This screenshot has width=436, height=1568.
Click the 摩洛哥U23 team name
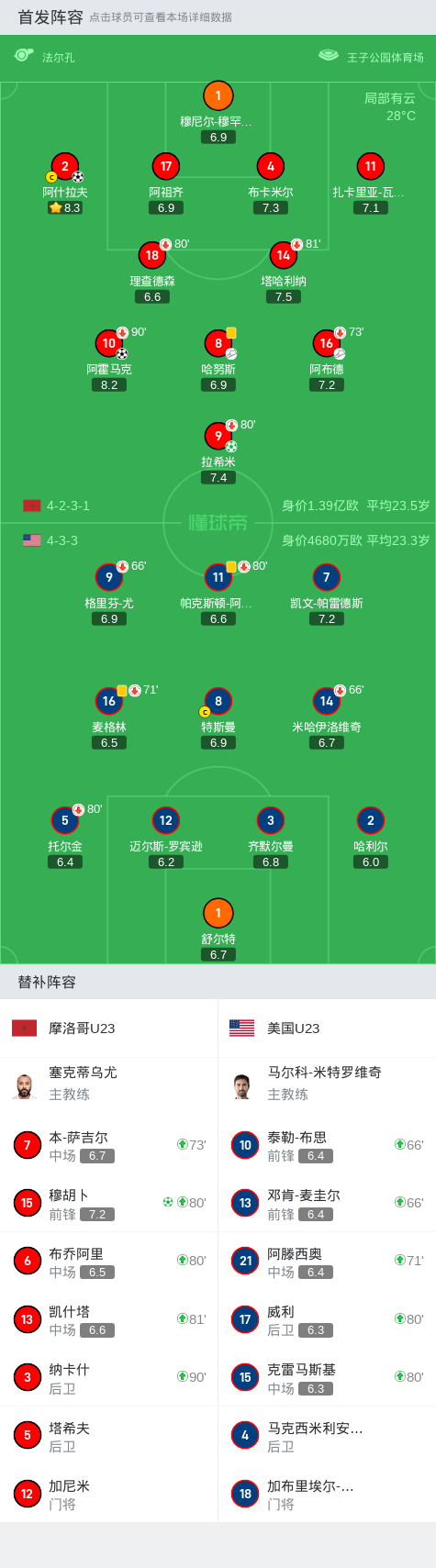click(82, 1029)
